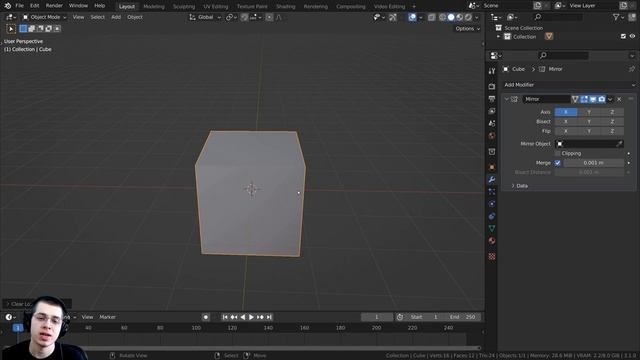This screenshot has width=640, height=360.
Task: Open the Edit menu
Action: [x=35, y=6]
